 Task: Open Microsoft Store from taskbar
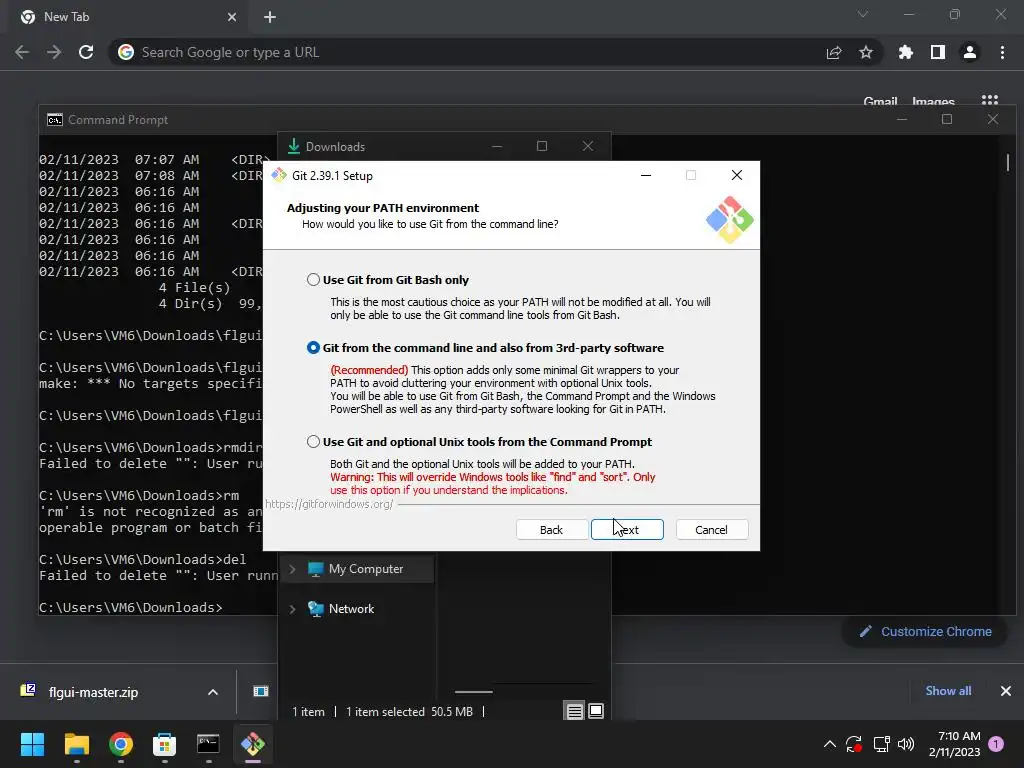click(x=165, y=744)
